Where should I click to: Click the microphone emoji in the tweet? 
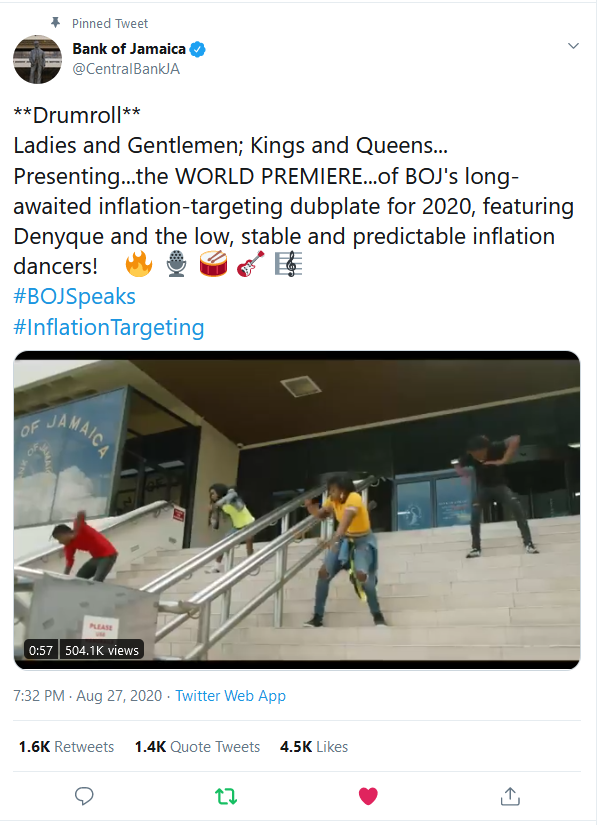[x=176, y=265]
